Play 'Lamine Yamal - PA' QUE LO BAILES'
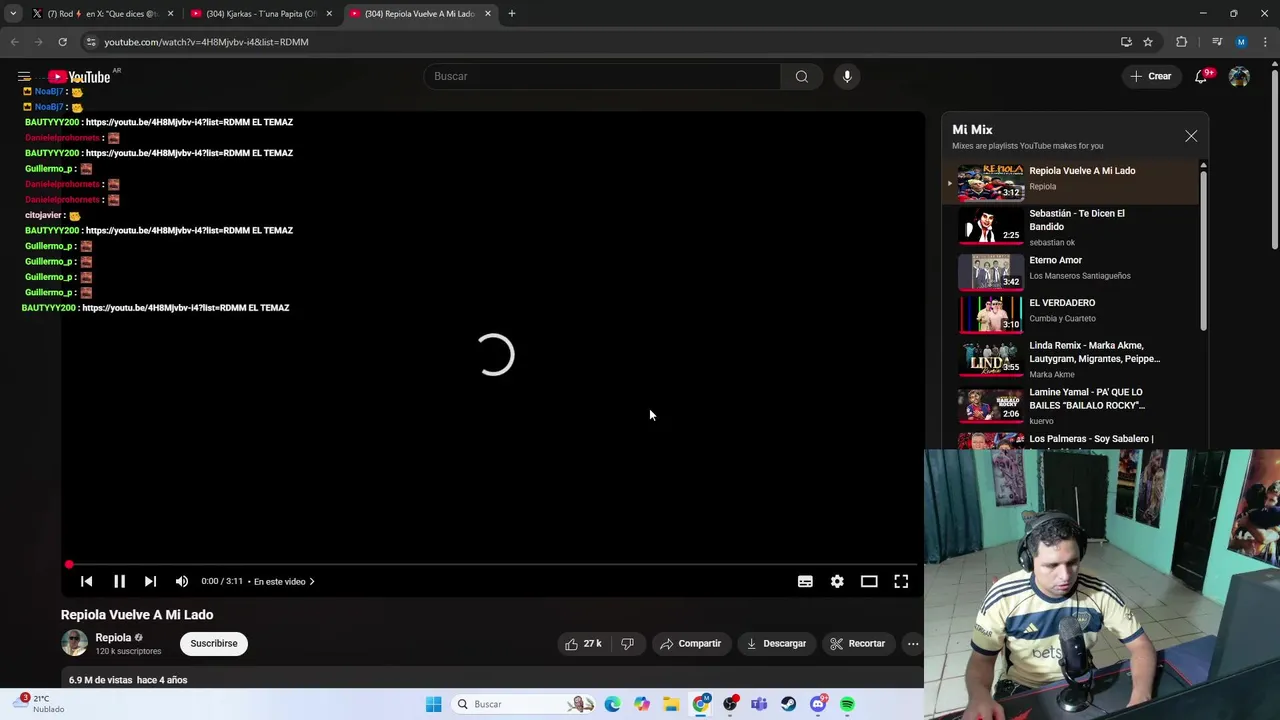The width and height of the screenshot is (1280, 720). coord(1070,405)
